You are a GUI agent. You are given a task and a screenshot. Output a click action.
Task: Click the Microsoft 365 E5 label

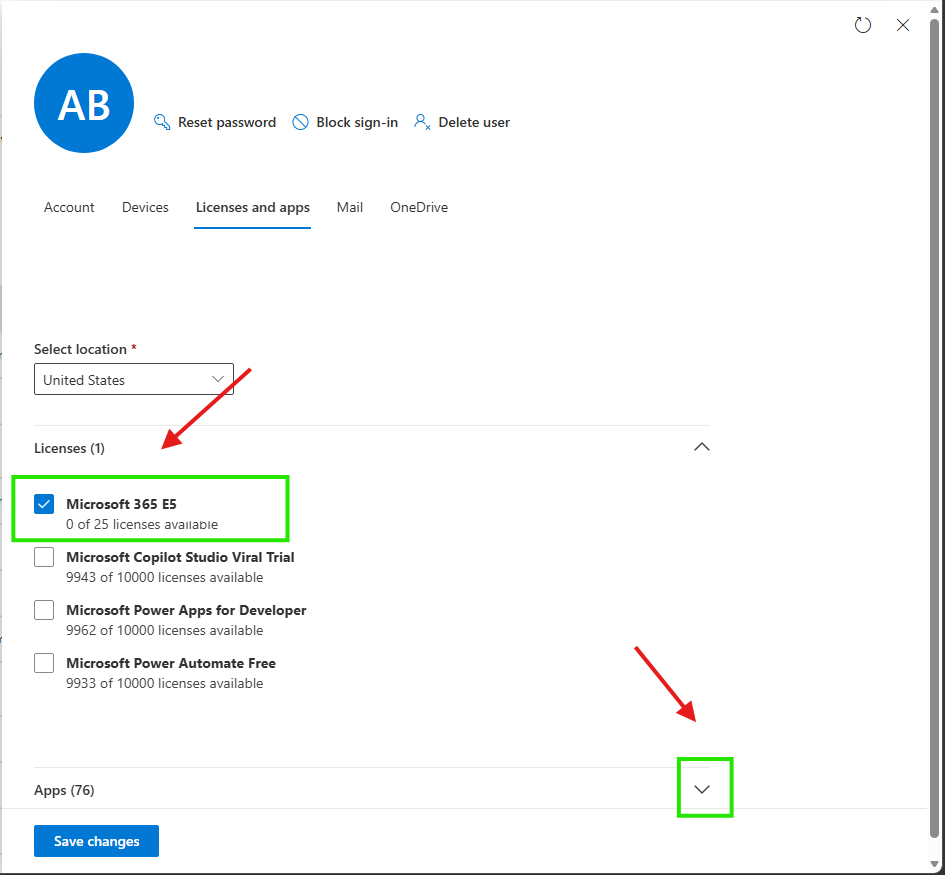point(121,504)
